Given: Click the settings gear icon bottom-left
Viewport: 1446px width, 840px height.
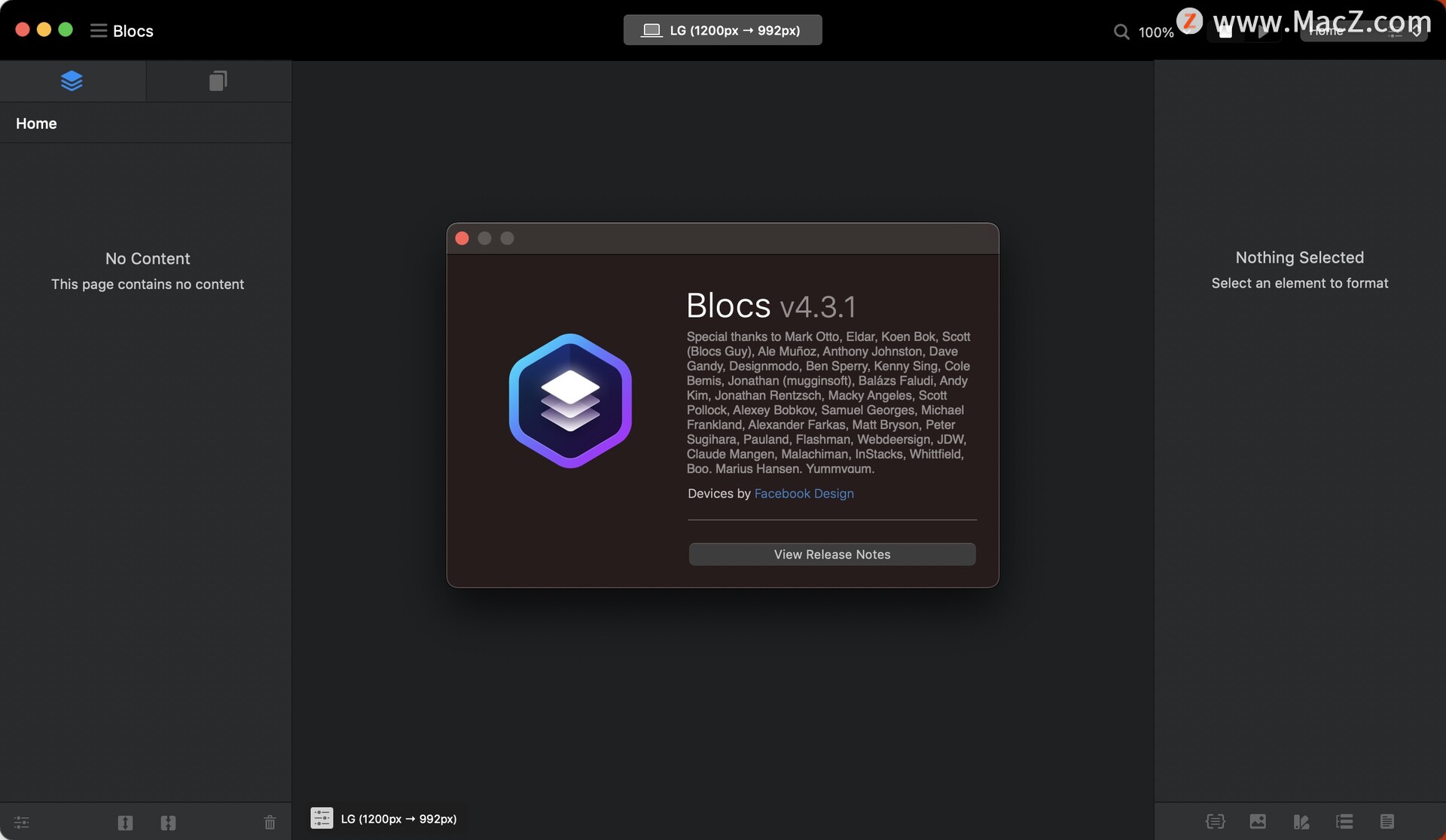Looking at the screenshot, I should coord(20,820).
